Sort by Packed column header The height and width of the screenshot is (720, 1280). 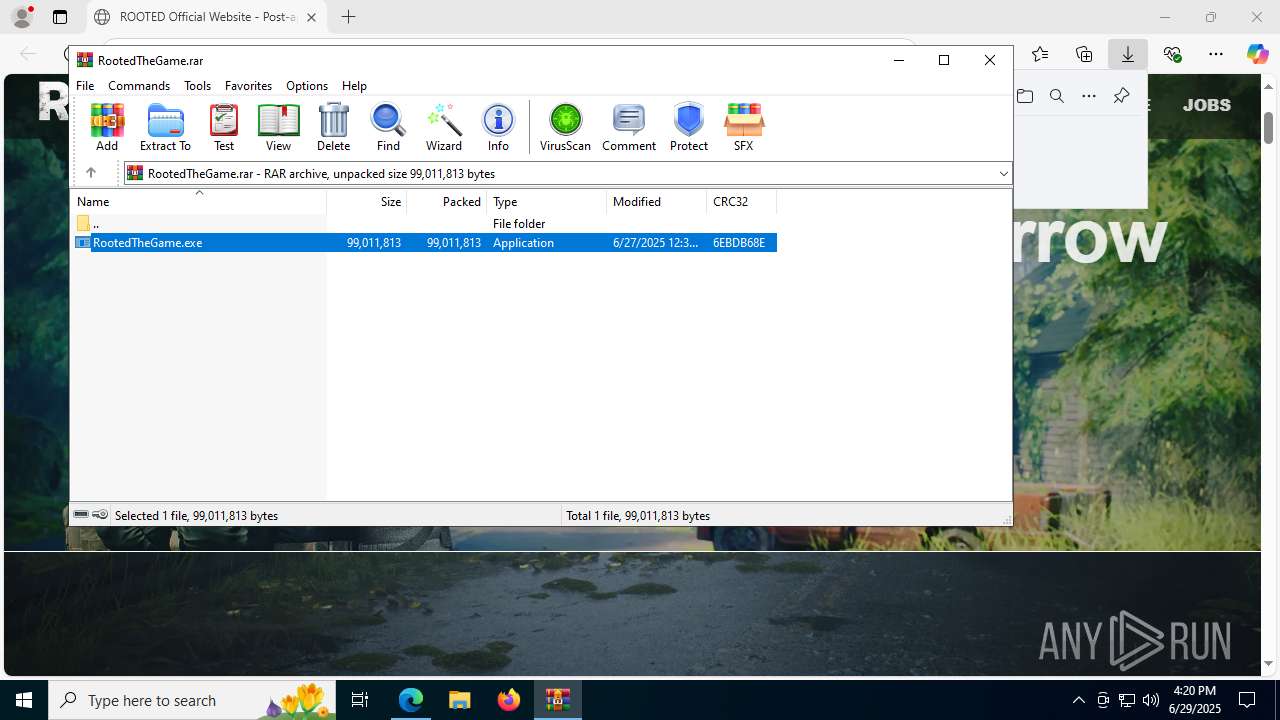(x=447, y=201)
